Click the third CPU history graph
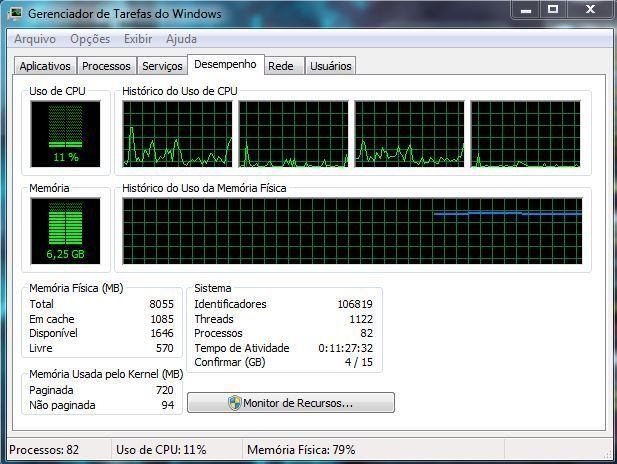The height and width of the screenshot is (464, 617). point(409,134)
